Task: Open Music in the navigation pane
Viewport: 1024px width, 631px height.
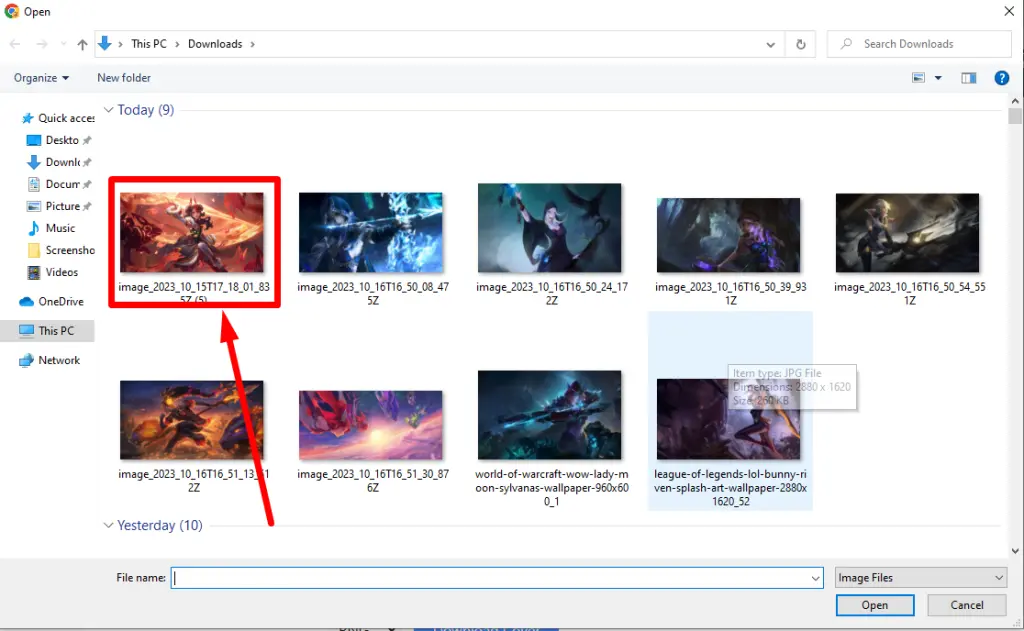Action: [51, 228]
